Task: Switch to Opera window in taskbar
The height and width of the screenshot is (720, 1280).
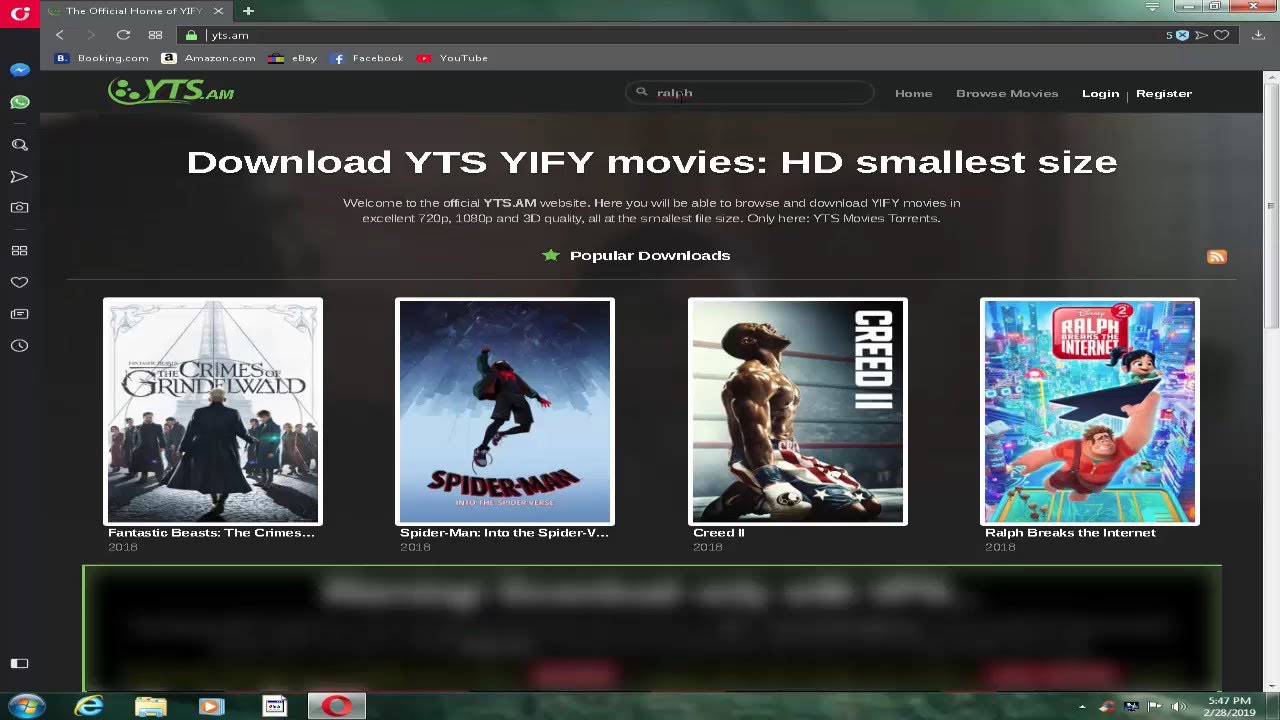Action: click(x=337, y=707)
